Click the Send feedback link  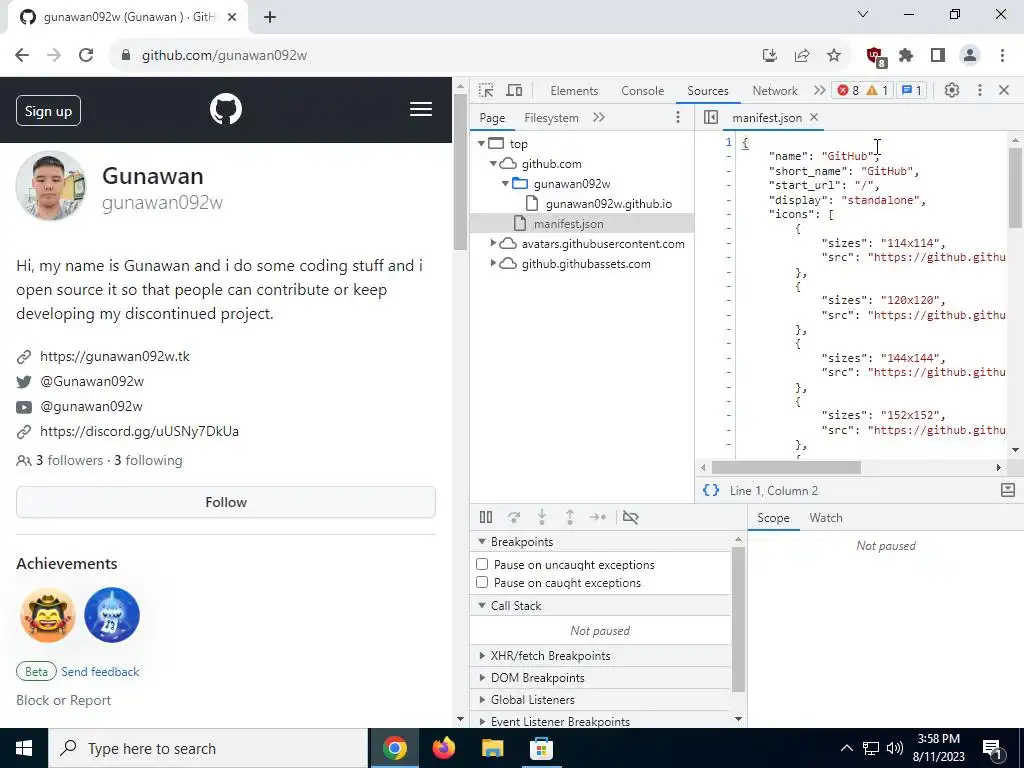[x=100, y=671]
